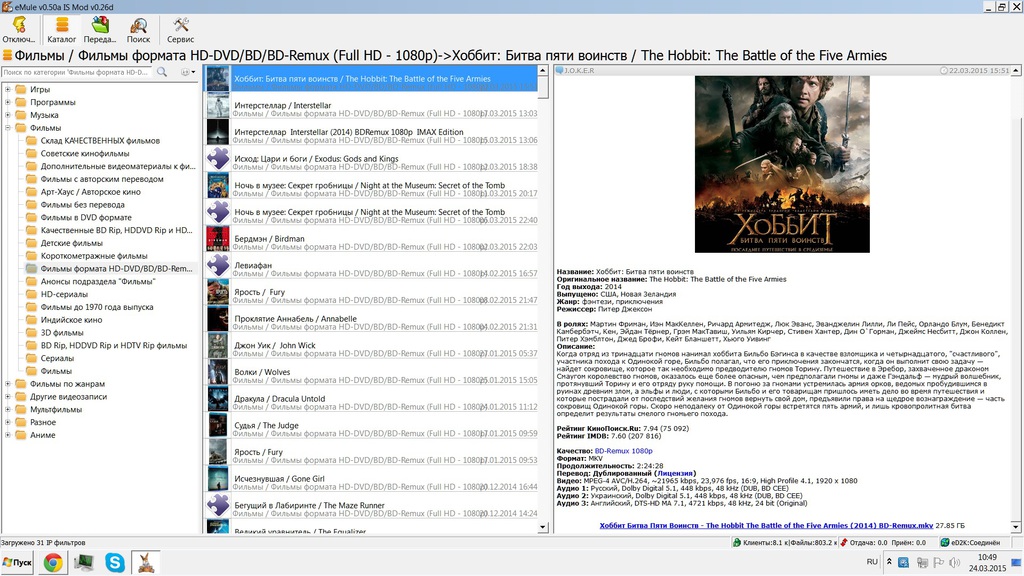Open the BD-Remux 1080p quality link
The height and width of the screenshot is (576, 1024).
pyautogui.click(x=623, y=451)
